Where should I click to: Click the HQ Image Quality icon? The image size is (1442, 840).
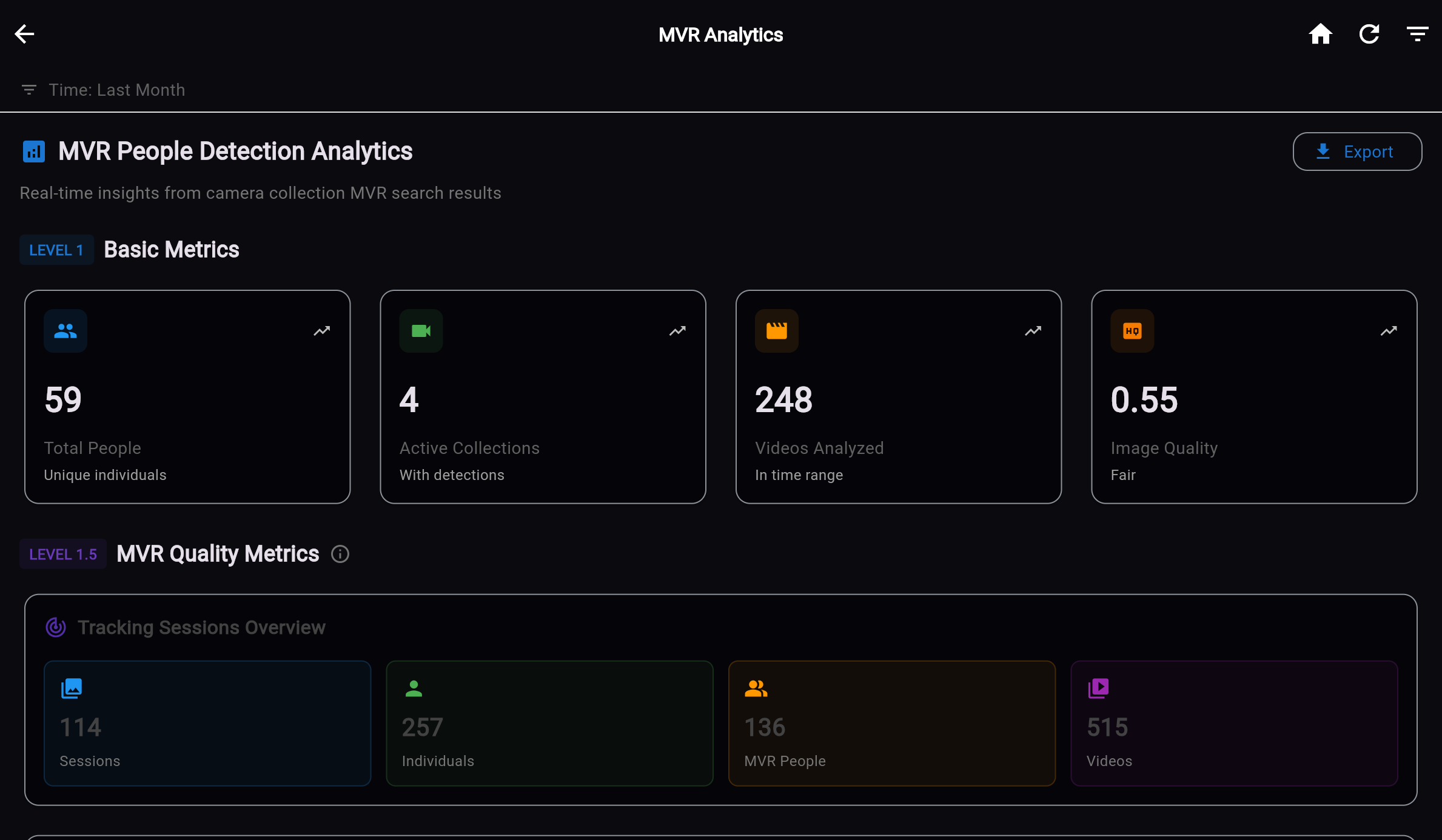pyautogui.click(x=1132, y=330)
